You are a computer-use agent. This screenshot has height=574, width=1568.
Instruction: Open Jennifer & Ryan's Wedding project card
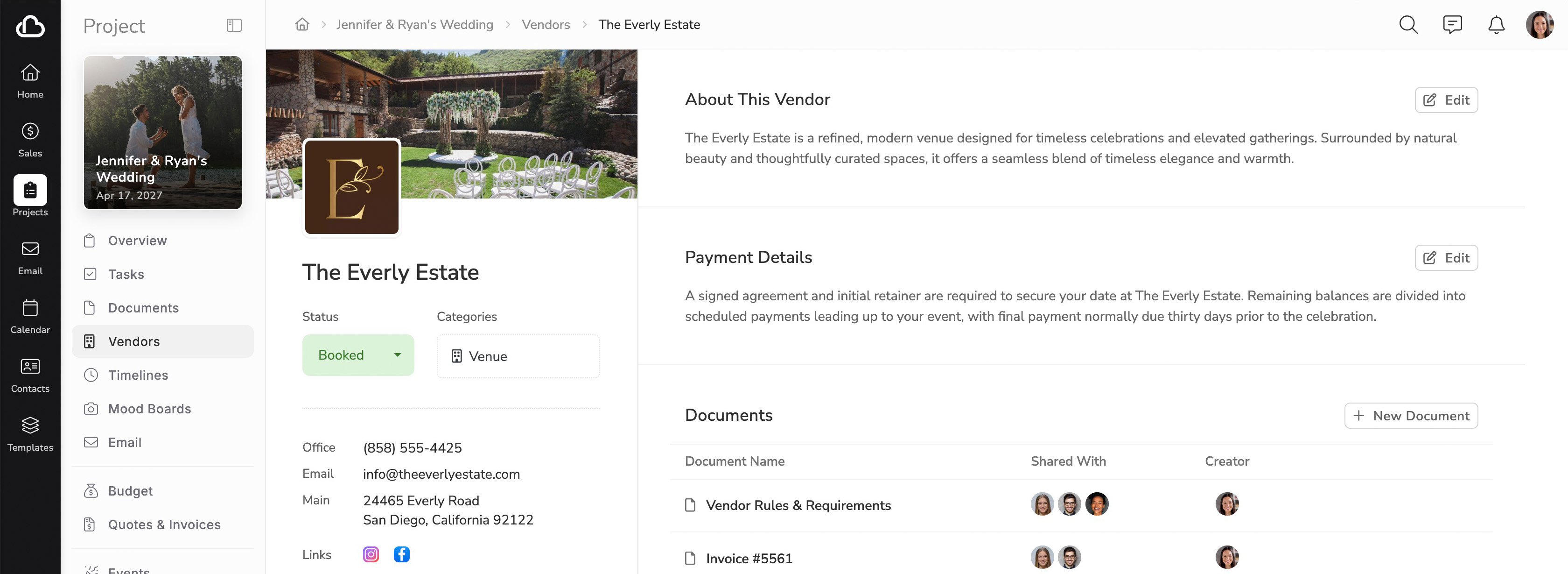point(162,132)
